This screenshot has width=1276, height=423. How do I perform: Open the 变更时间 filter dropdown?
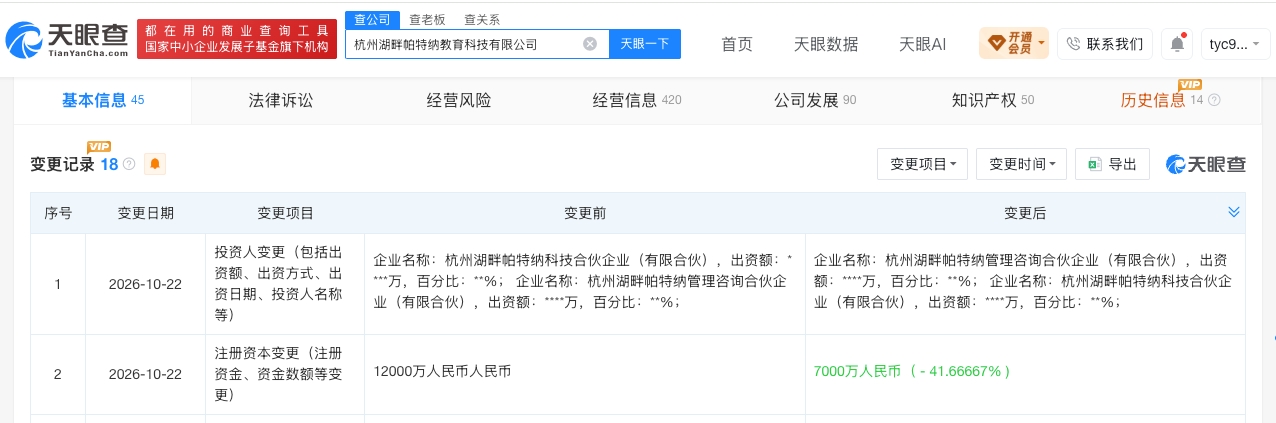click(1022, 164)
